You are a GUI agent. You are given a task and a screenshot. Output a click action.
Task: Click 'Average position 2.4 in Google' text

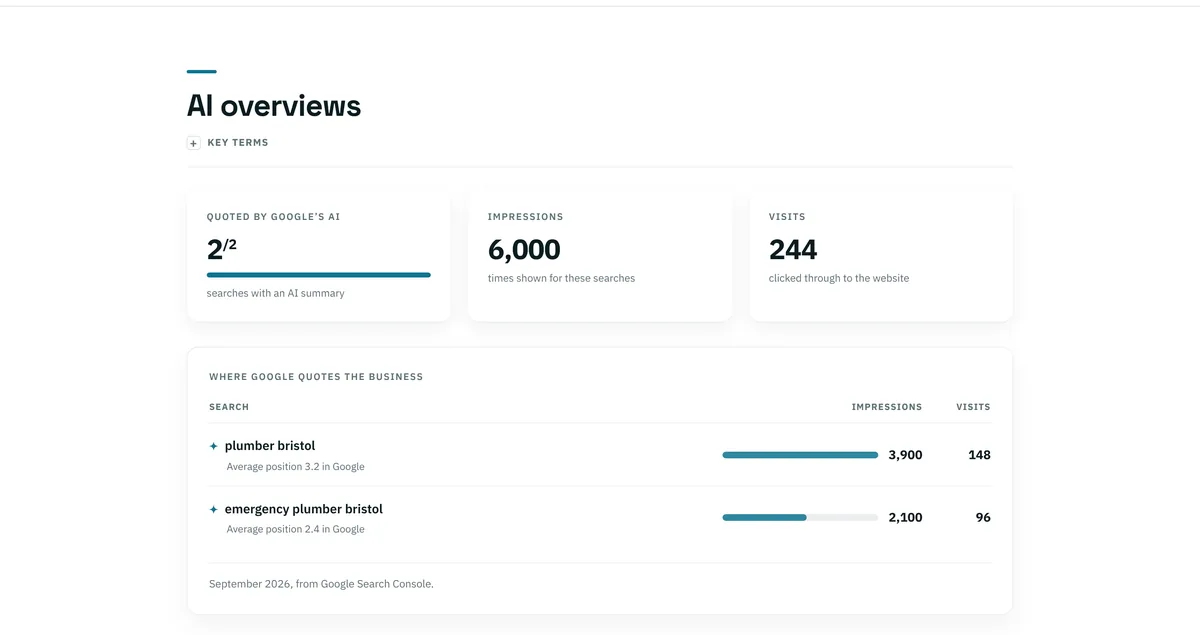coord(295,530)
